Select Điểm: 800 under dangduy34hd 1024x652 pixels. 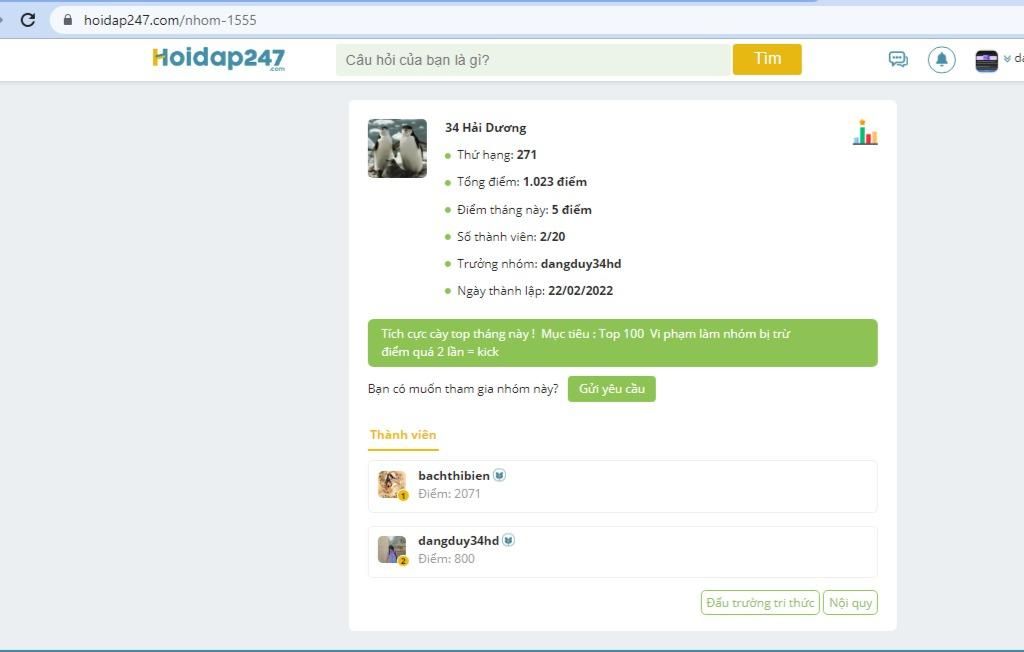coord(447,559)
